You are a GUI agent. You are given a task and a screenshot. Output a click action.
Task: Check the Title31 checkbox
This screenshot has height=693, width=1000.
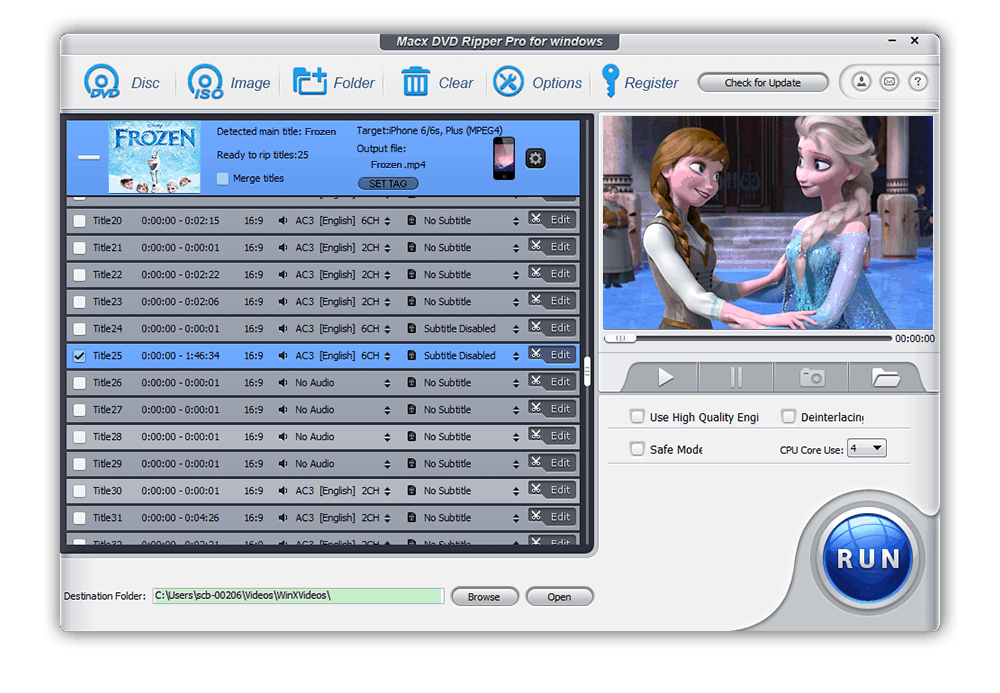[x=79, y=518]
